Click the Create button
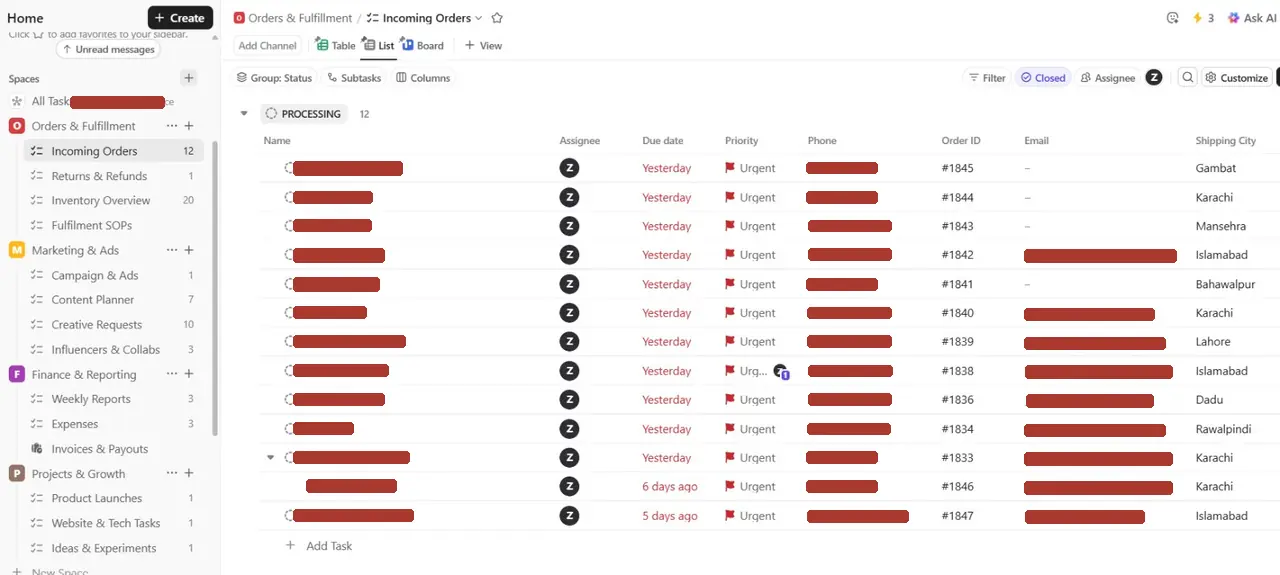The image size is (1280, 575). [x=180, y=18]
